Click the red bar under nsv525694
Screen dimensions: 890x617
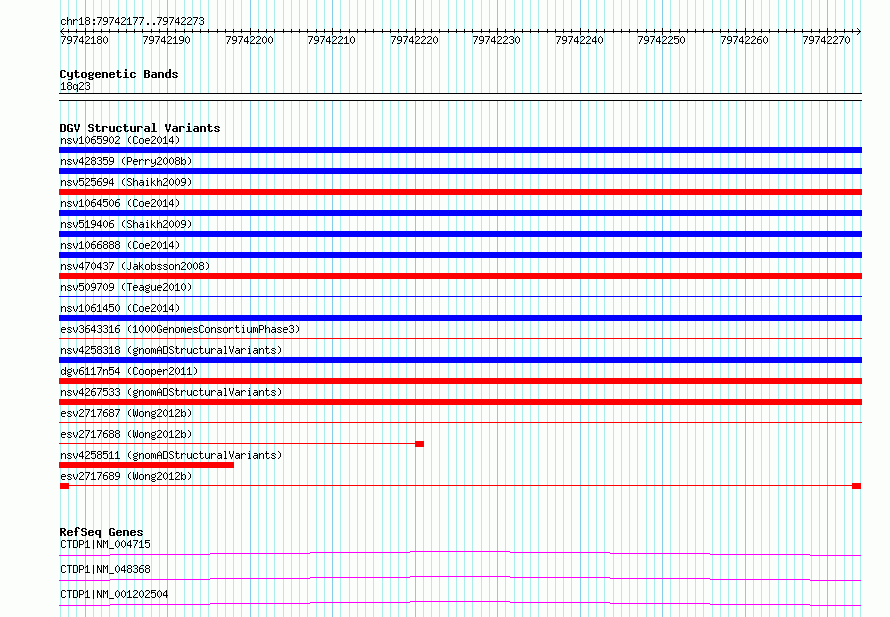(460, 192)
